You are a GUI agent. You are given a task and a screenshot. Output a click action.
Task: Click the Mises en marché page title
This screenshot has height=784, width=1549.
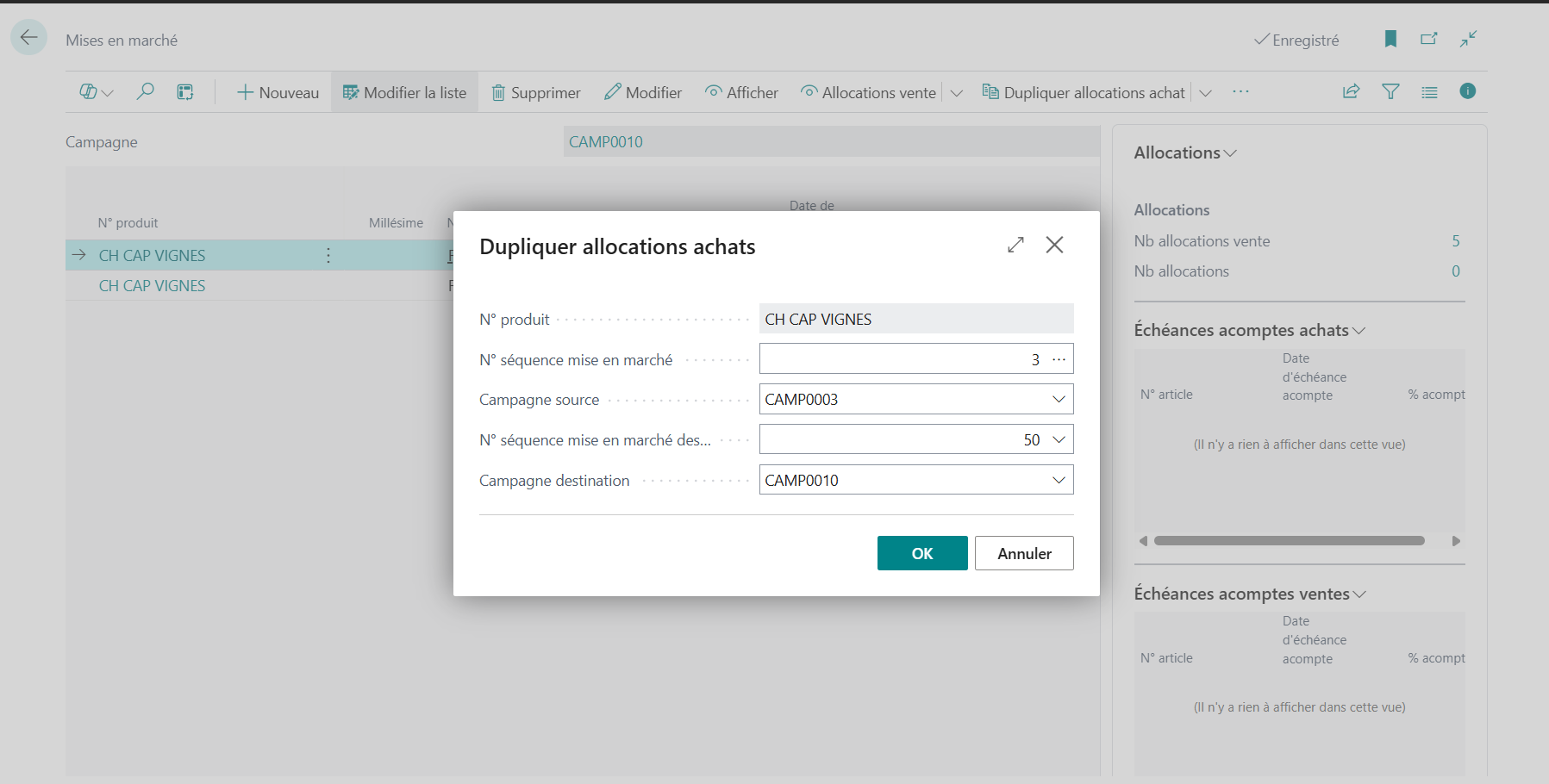coord(122,40)
